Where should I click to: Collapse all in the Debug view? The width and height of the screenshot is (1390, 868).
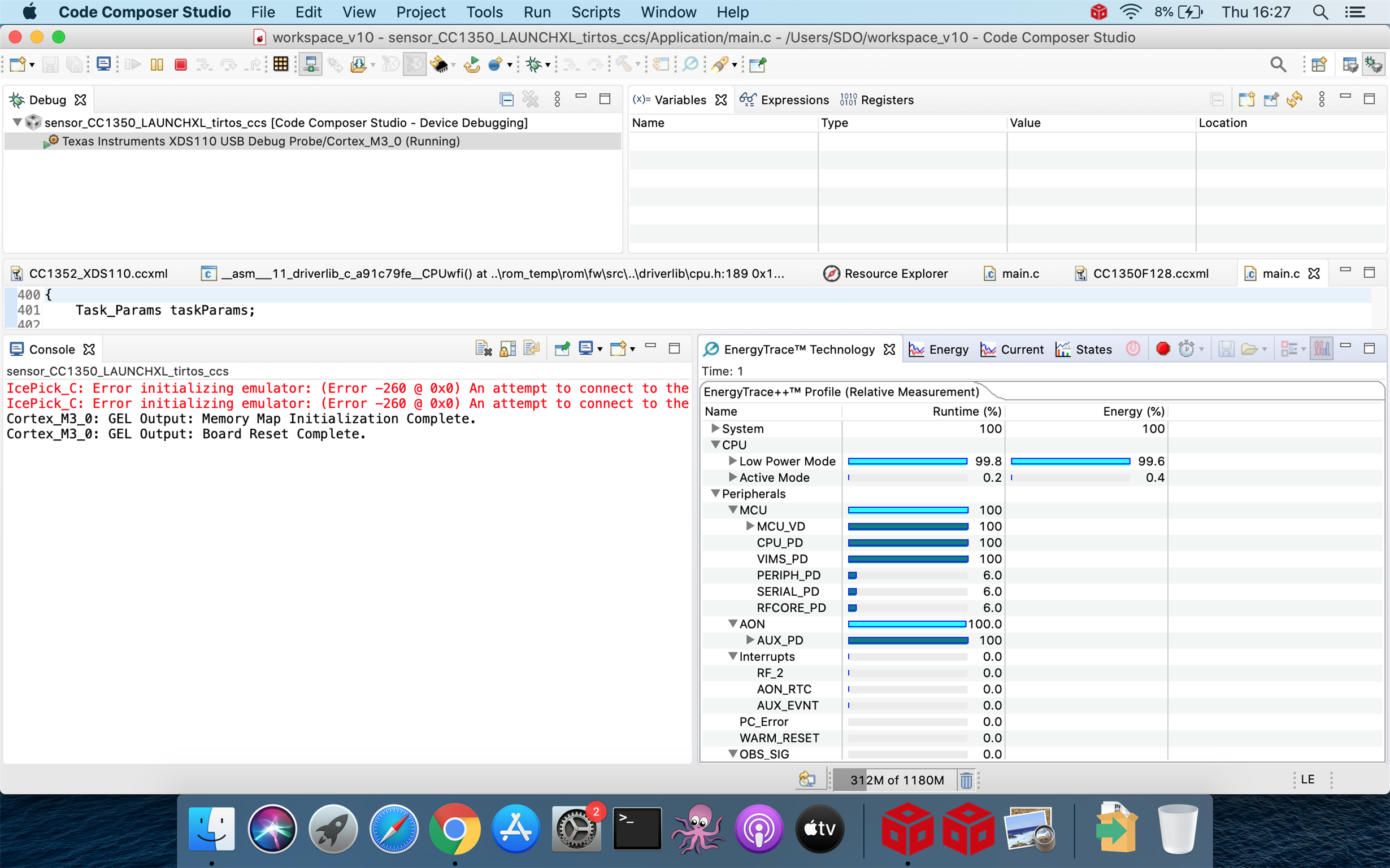click(x=506, y=99)
